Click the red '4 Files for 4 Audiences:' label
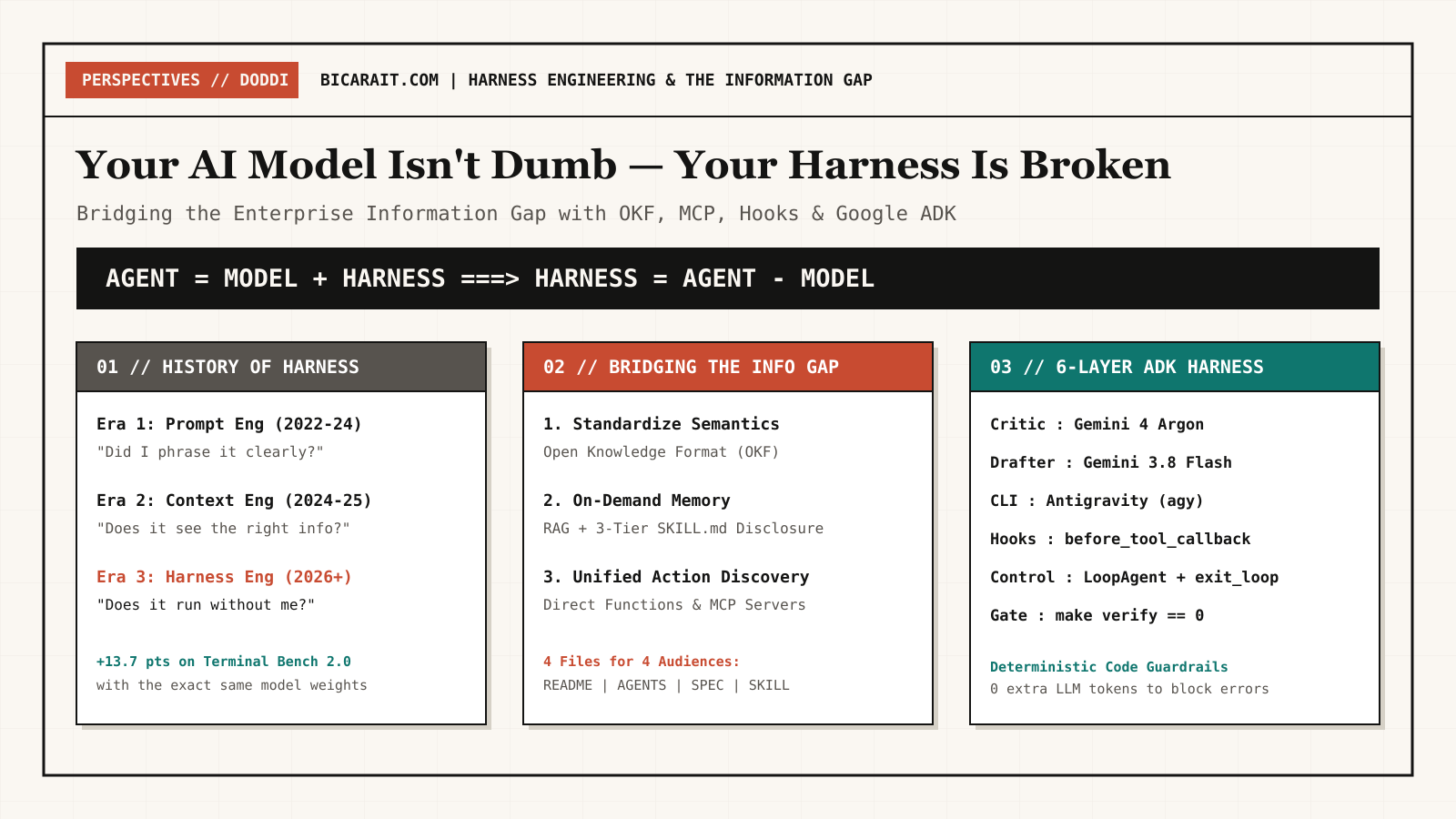Screen dimensions: 1456x819 tap(642, 662)
